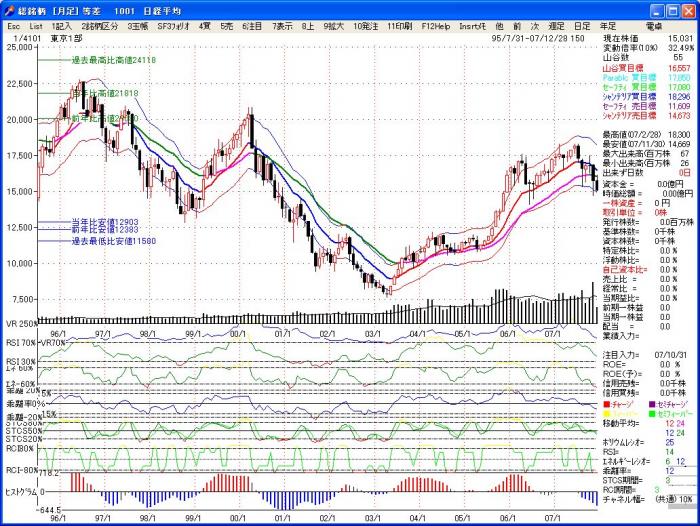700x526 pixels.
Task: Switch to 週足 weekly chart
Action: click(556, 24)
